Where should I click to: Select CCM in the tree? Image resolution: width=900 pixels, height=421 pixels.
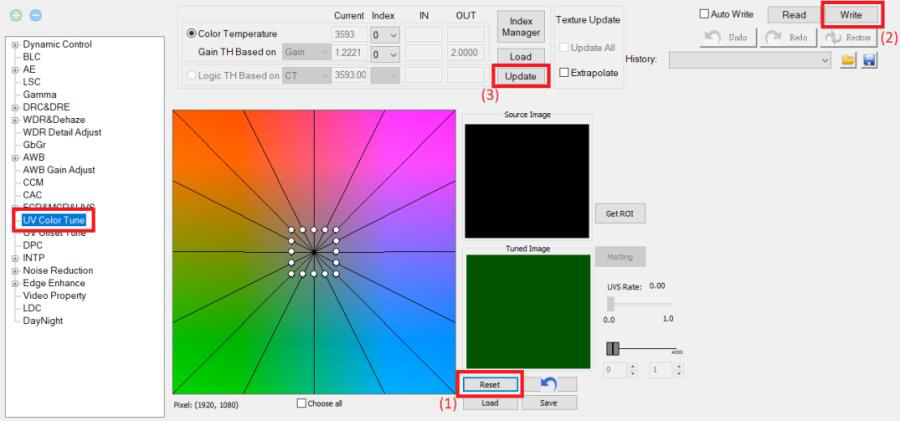coord(33,183)
